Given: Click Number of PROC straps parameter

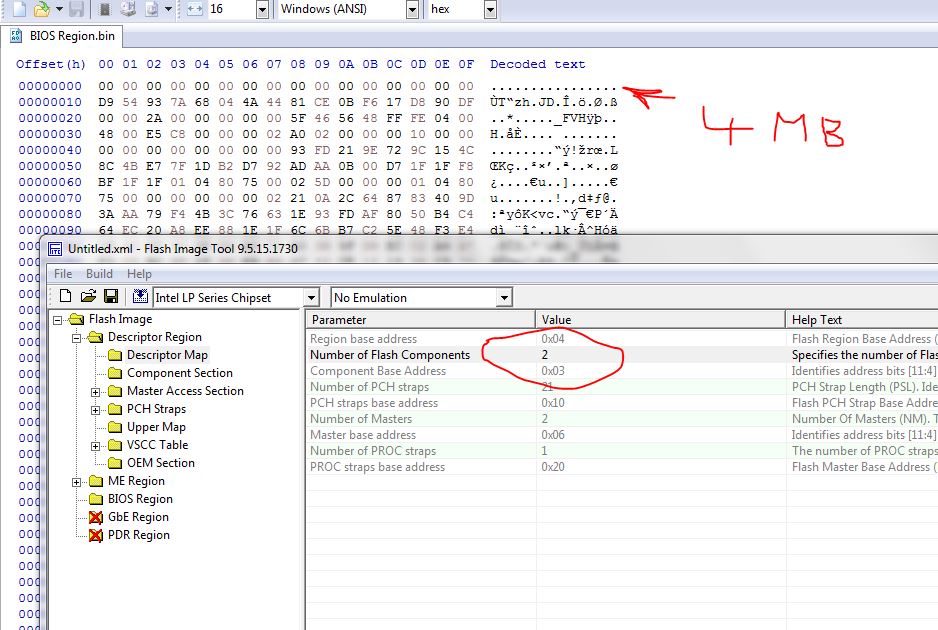Looking at the screenshot, I should tap(373, 451).
